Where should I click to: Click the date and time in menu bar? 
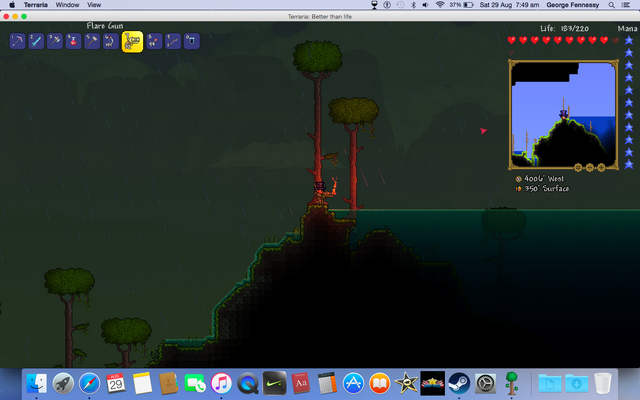[509, 5]
